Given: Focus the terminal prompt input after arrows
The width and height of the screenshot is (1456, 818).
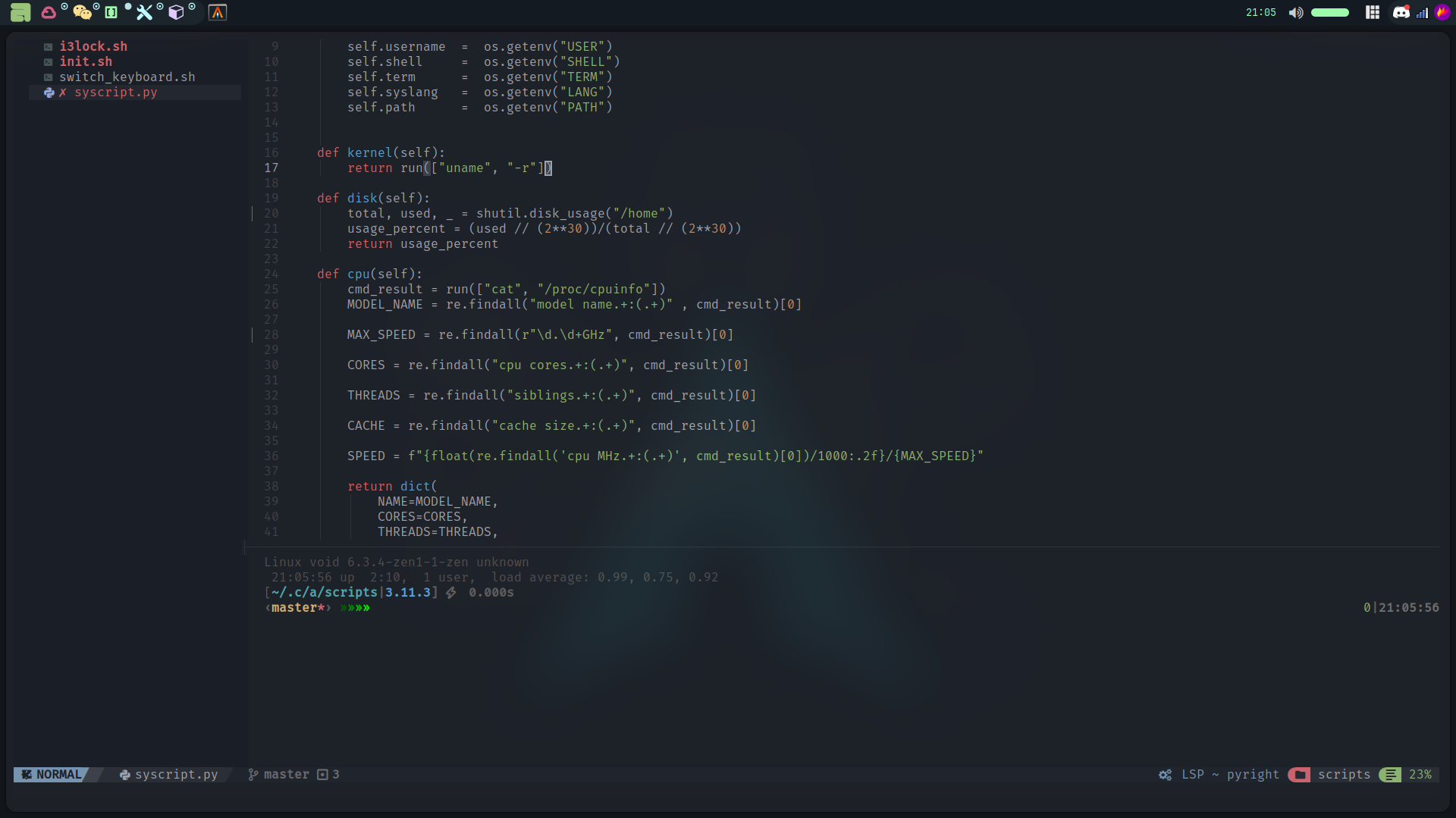Looking at the screenshot, I should tap(379, 607).
